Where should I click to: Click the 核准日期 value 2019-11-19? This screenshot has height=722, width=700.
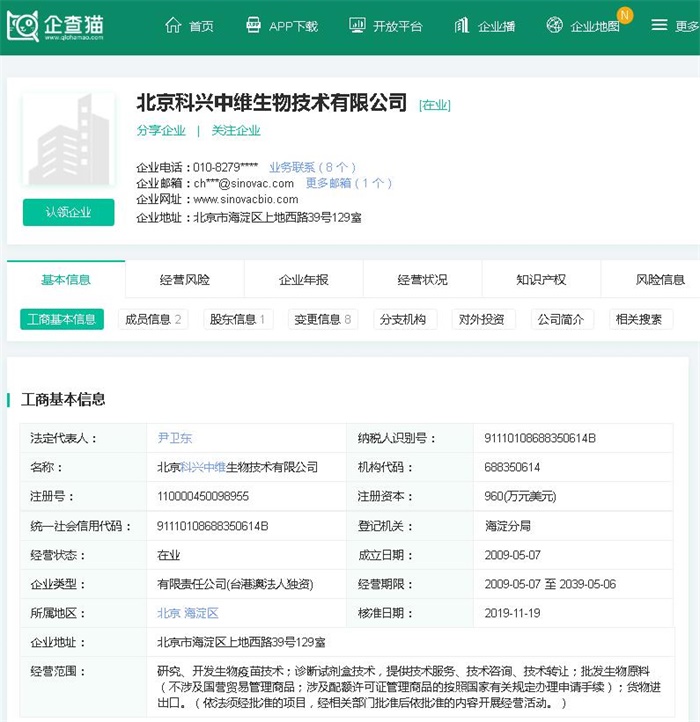512,613
